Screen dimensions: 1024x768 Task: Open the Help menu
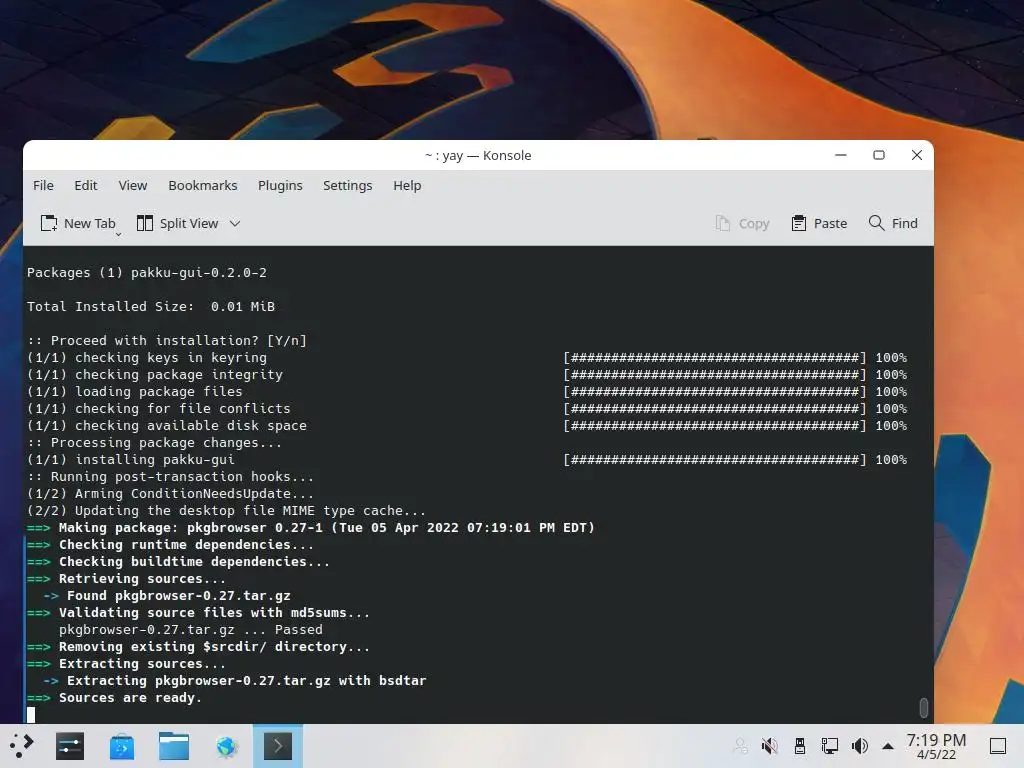click(407, 185)
